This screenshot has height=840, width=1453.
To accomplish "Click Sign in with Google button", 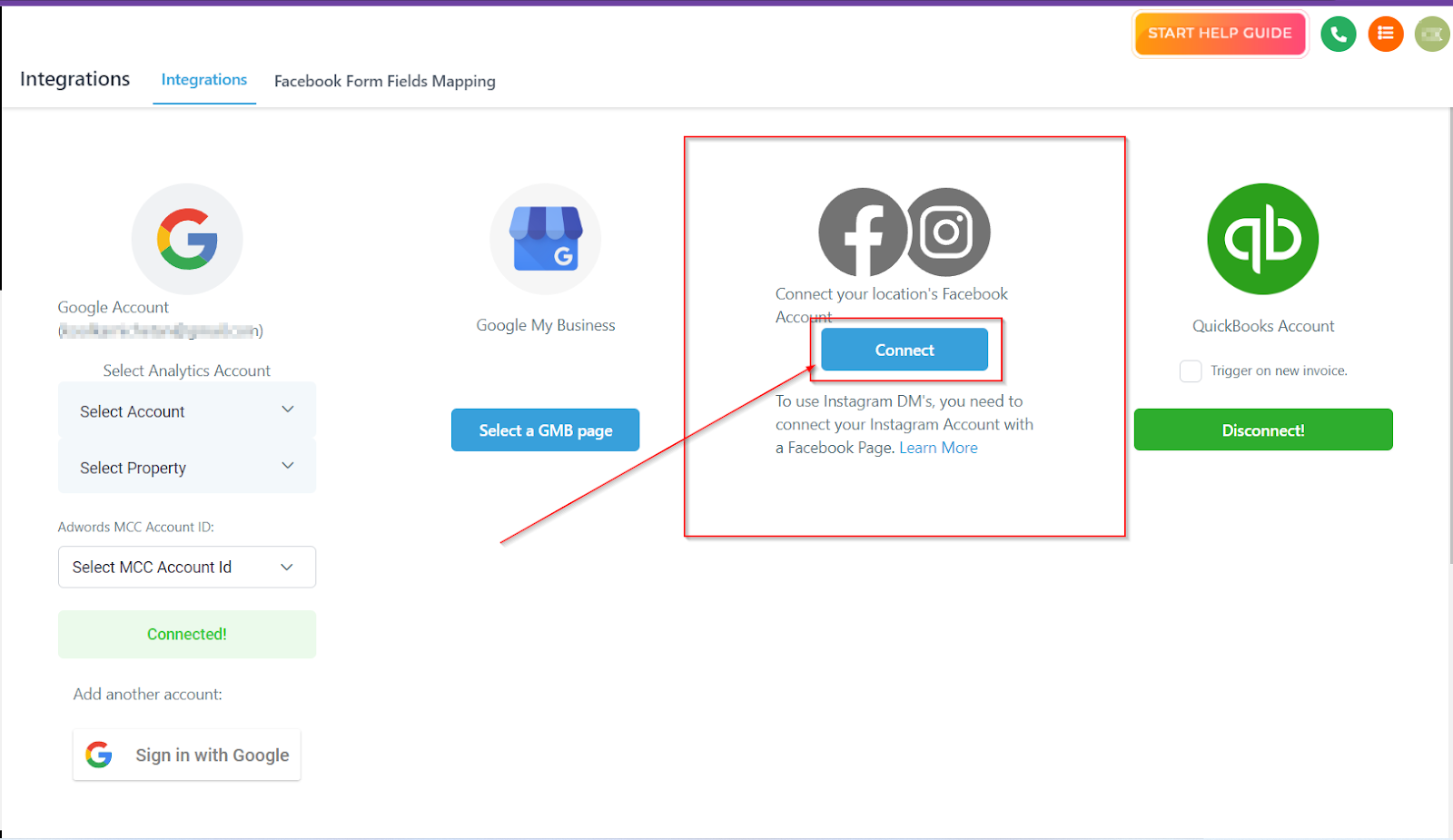I will tap(187, 755).
